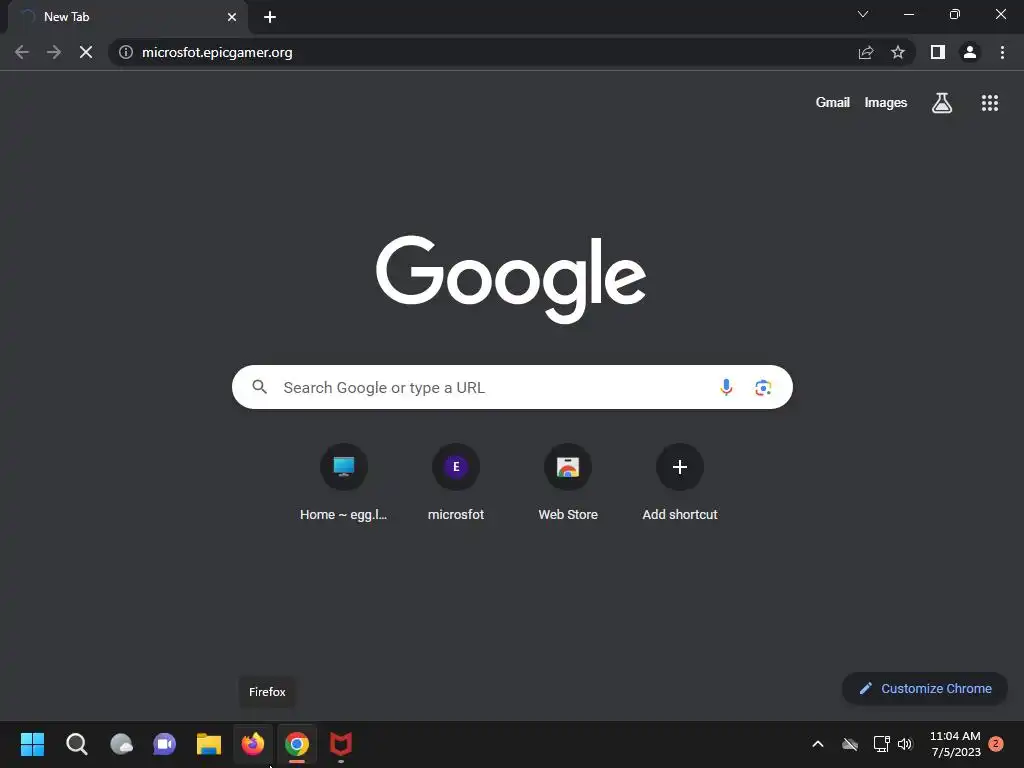The image size is (1024, 768).
Task: Open Chrome three-dot menu
Action: [x=1002, y=52]
